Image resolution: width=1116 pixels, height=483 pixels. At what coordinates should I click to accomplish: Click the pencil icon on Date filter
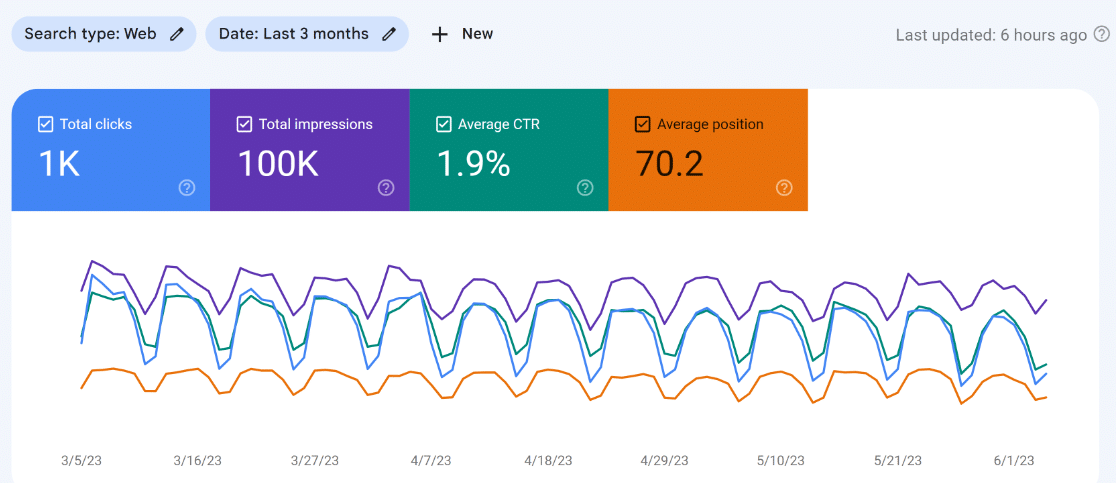coord(389,34)
